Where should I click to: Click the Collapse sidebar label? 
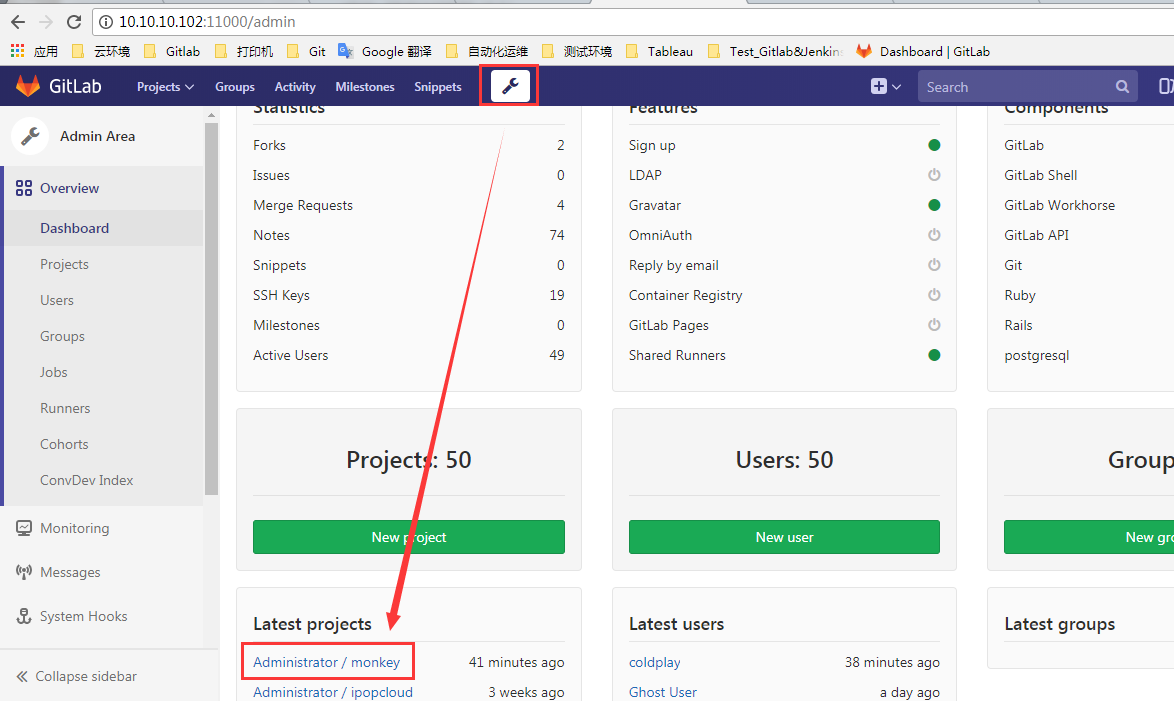[x=86, y=676]
